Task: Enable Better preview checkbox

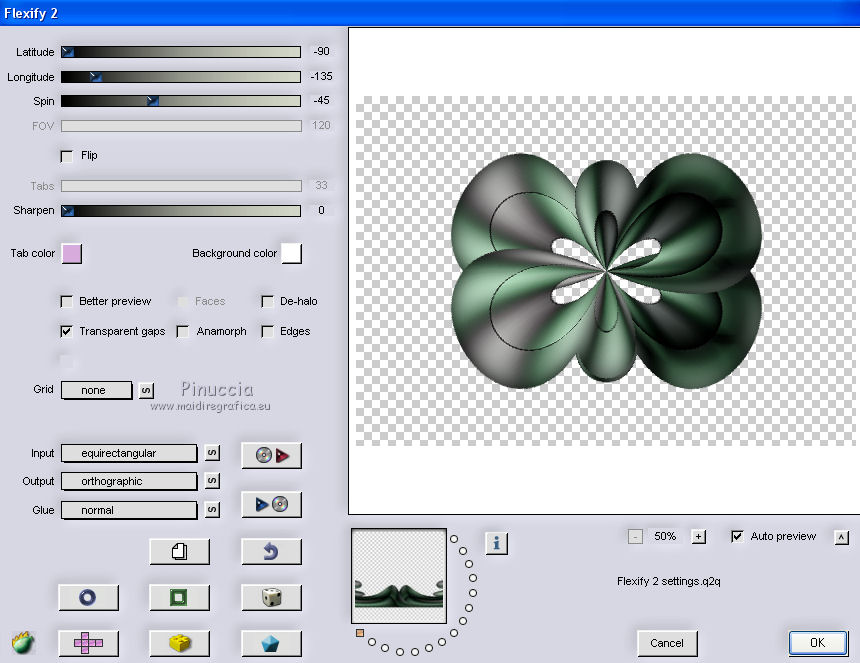Action: pyautogui.click(x=66, y=302)
